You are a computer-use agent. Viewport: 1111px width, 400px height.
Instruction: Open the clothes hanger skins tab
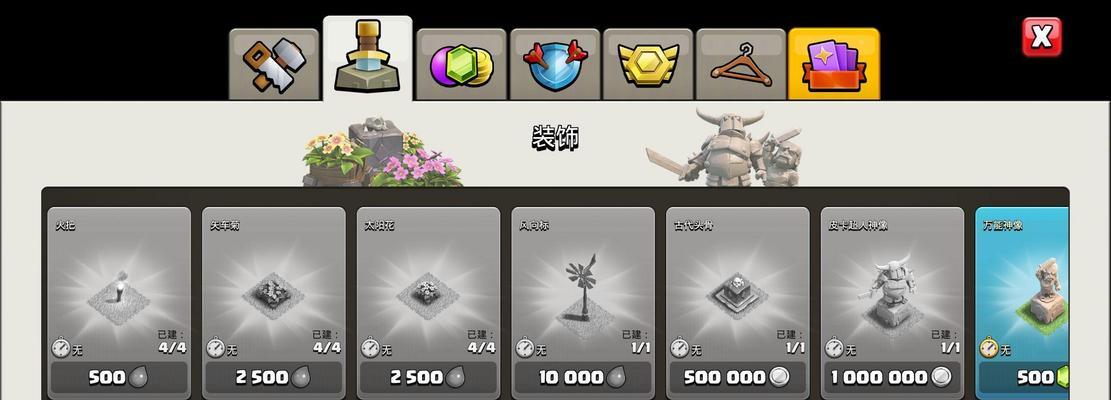point(740,64)
